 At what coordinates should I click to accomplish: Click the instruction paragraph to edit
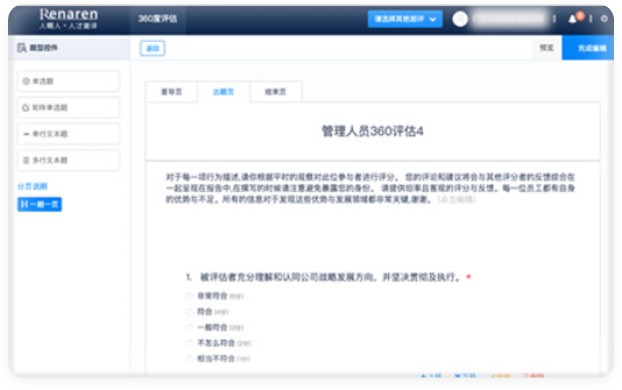pyautogui.click(x=370, y=188)
